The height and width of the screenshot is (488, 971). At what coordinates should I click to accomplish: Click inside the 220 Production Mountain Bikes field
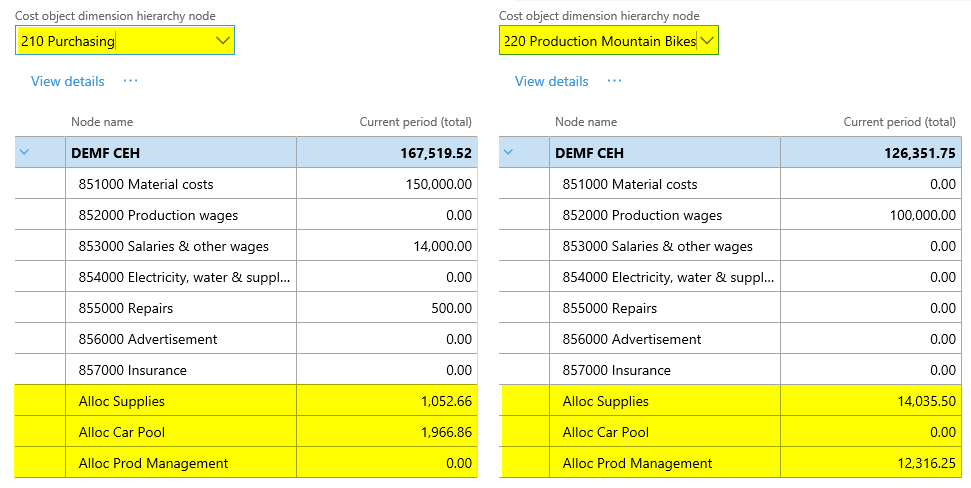point(597,41)
